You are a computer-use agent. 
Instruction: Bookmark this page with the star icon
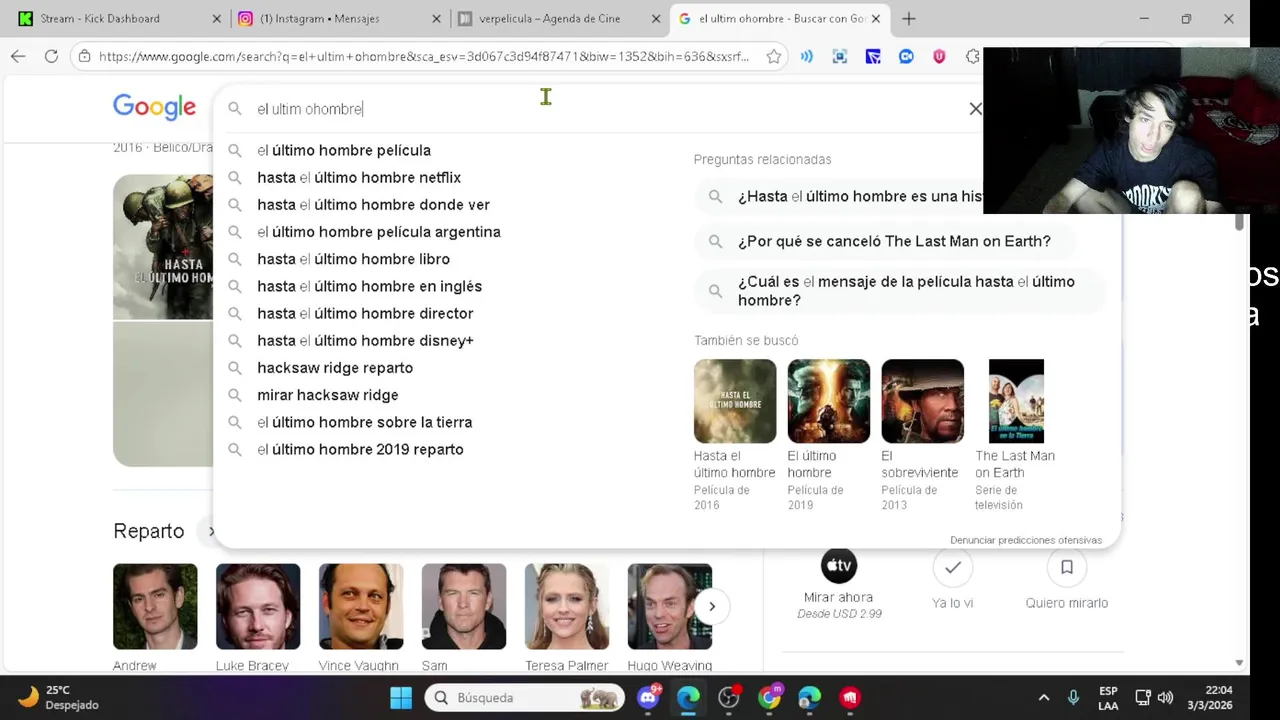point(773,57)
